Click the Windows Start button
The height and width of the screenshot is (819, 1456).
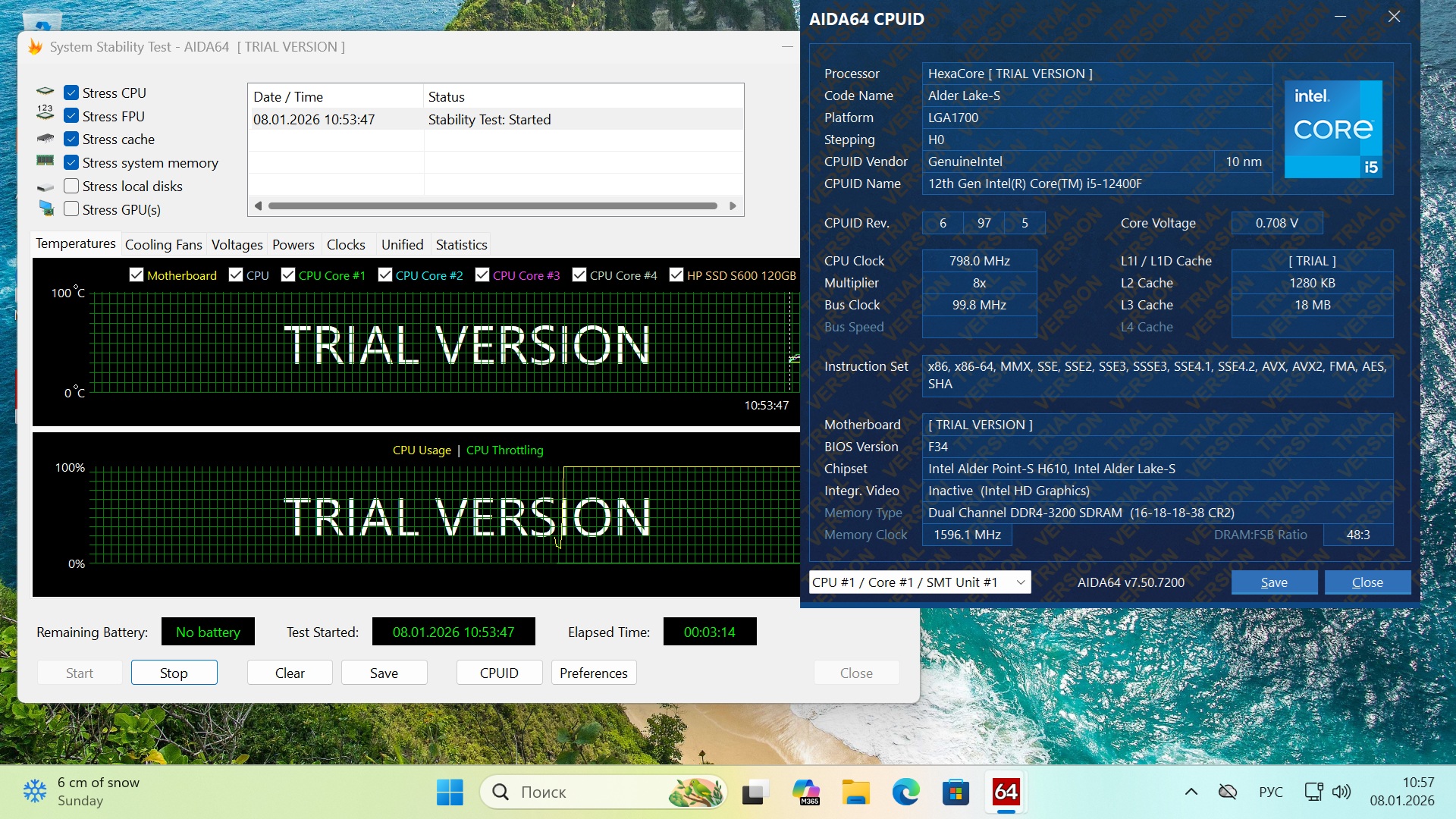coord(450,792)
